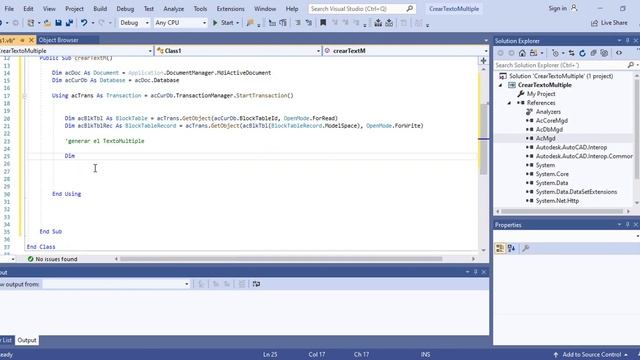Click the No issues found indicator
The height and width of the screenshot is (360, 640).
pyautogui.click(x=53, y=259)
